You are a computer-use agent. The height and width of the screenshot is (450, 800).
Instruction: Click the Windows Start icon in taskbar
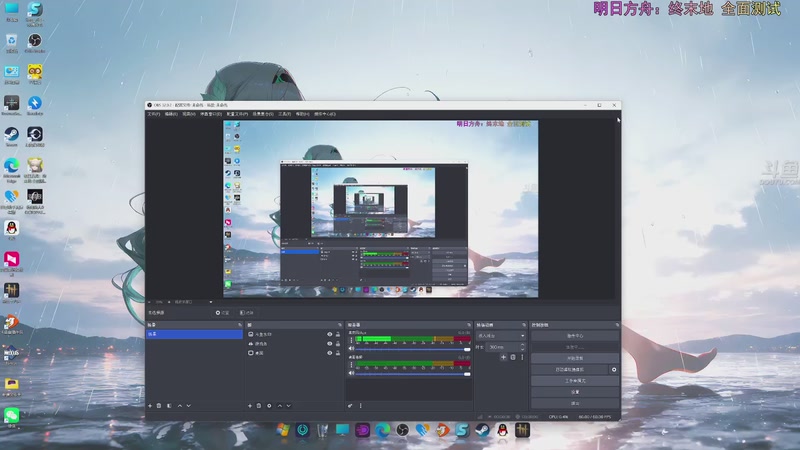[x=283, y=430]
